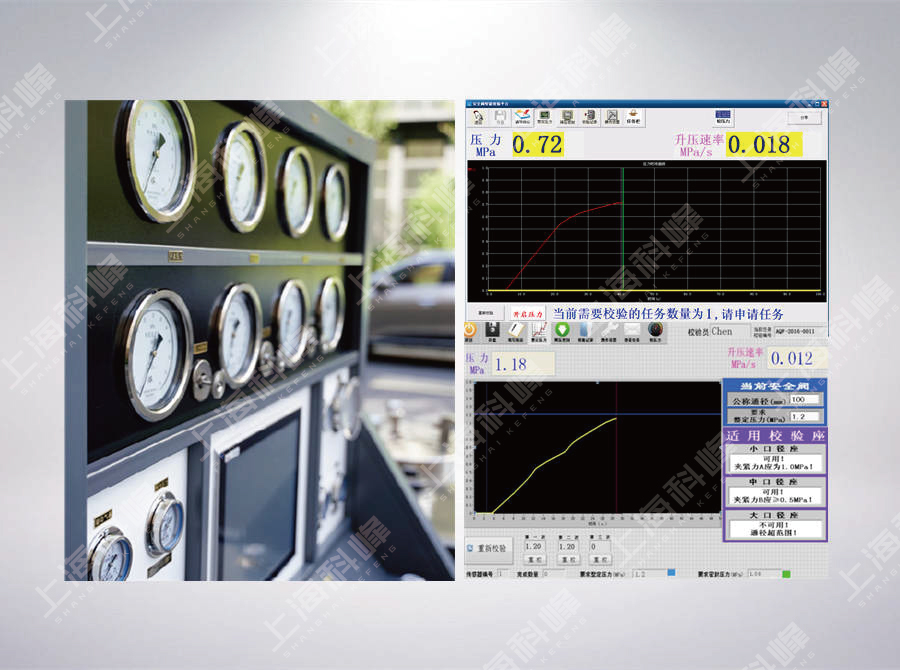The height and width of the screenshot is (670, 900).
Task: Click the 公称通径 input field showing 100
Action: (804, 399)
